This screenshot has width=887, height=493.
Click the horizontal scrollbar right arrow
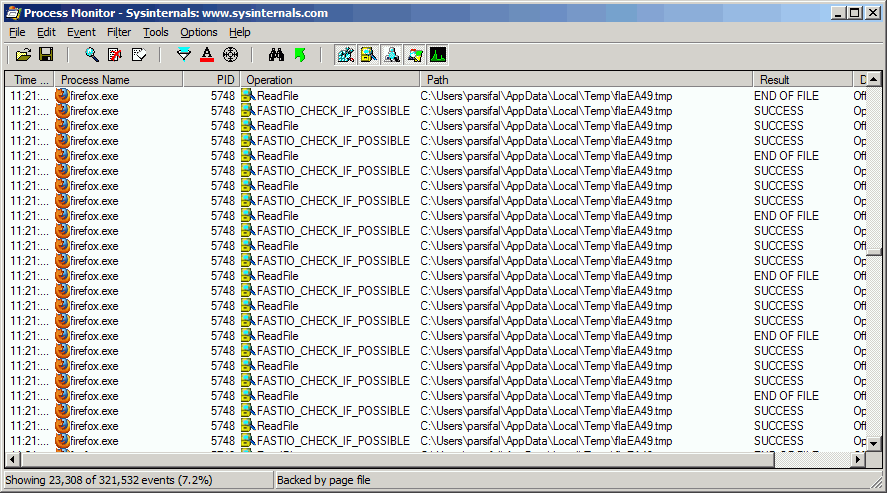coord(858,459)
